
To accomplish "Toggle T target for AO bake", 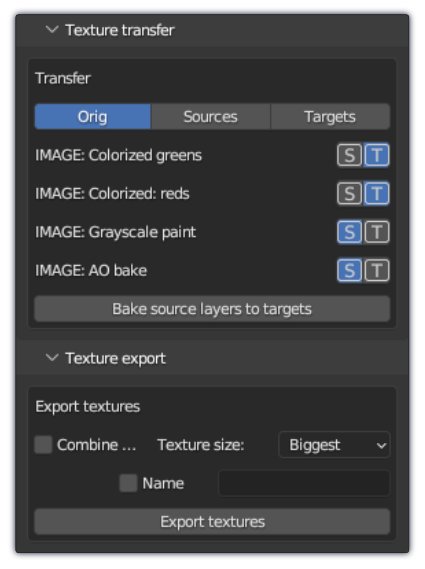I will (377, 271).
